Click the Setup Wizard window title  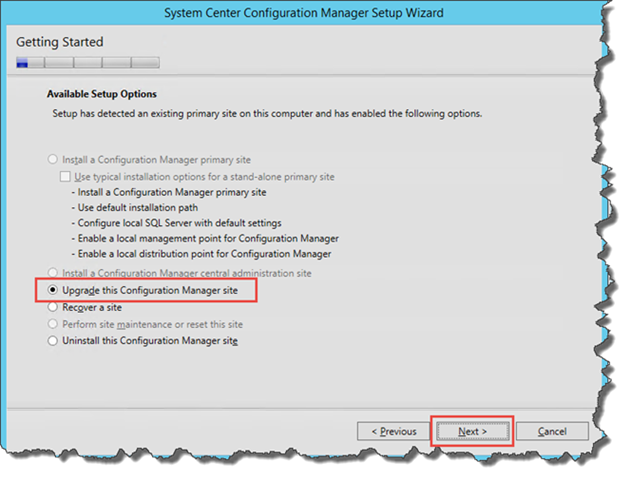304,13
